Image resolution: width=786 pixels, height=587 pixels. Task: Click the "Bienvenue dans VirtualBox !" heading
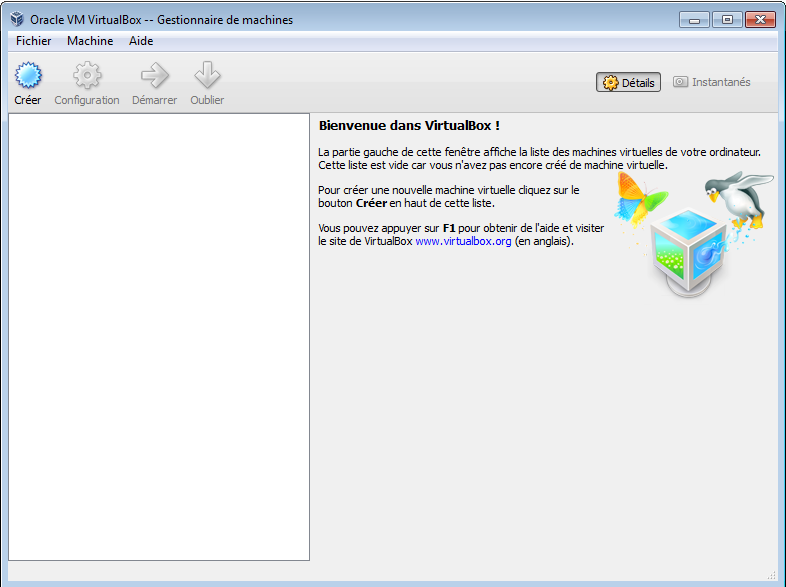click(409, 125)
